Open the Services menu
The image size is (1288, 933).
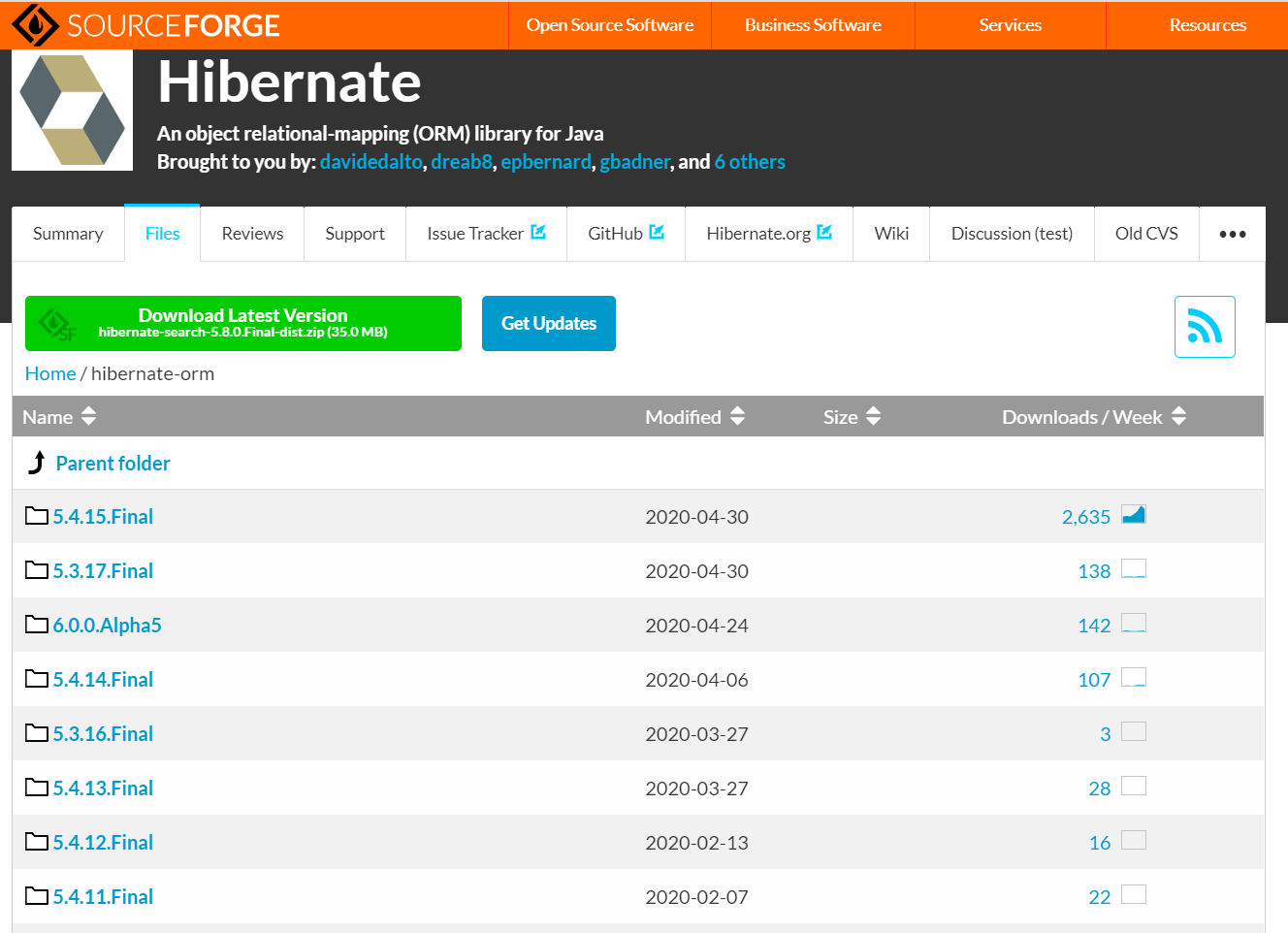tap(1011, 25)
